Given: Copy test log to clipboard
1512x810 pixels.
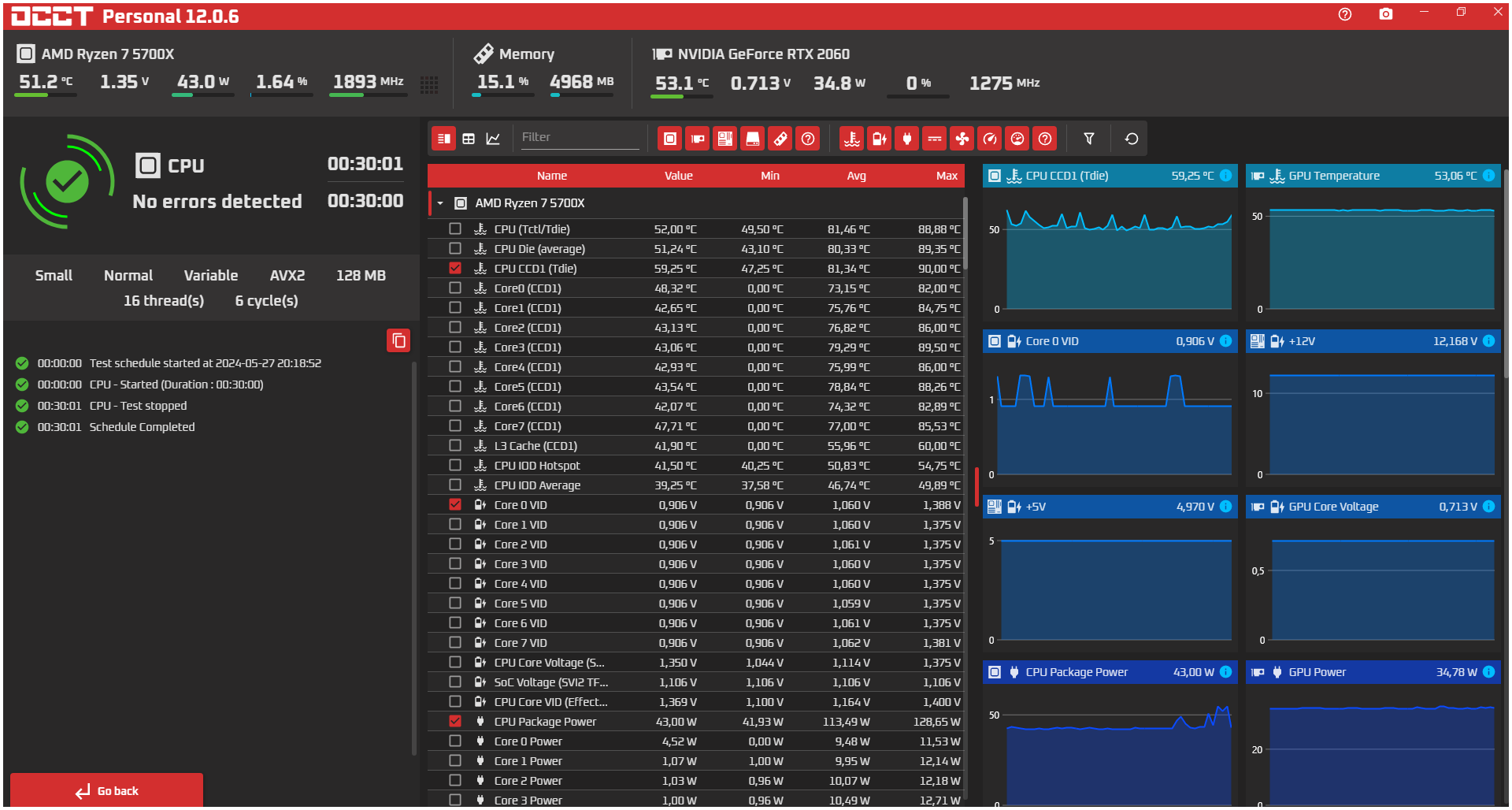Looking at the screenshot, I should click(398, 340).
